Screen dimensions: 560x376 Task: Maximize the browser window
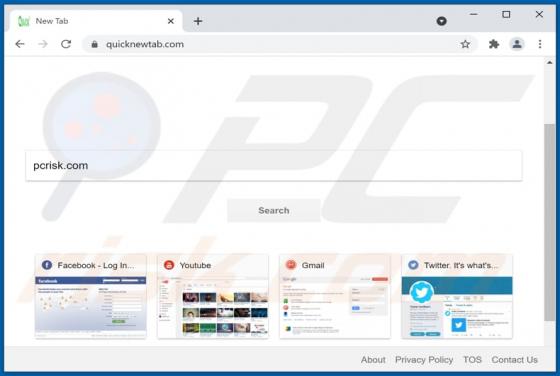click(x=506, y=14)
